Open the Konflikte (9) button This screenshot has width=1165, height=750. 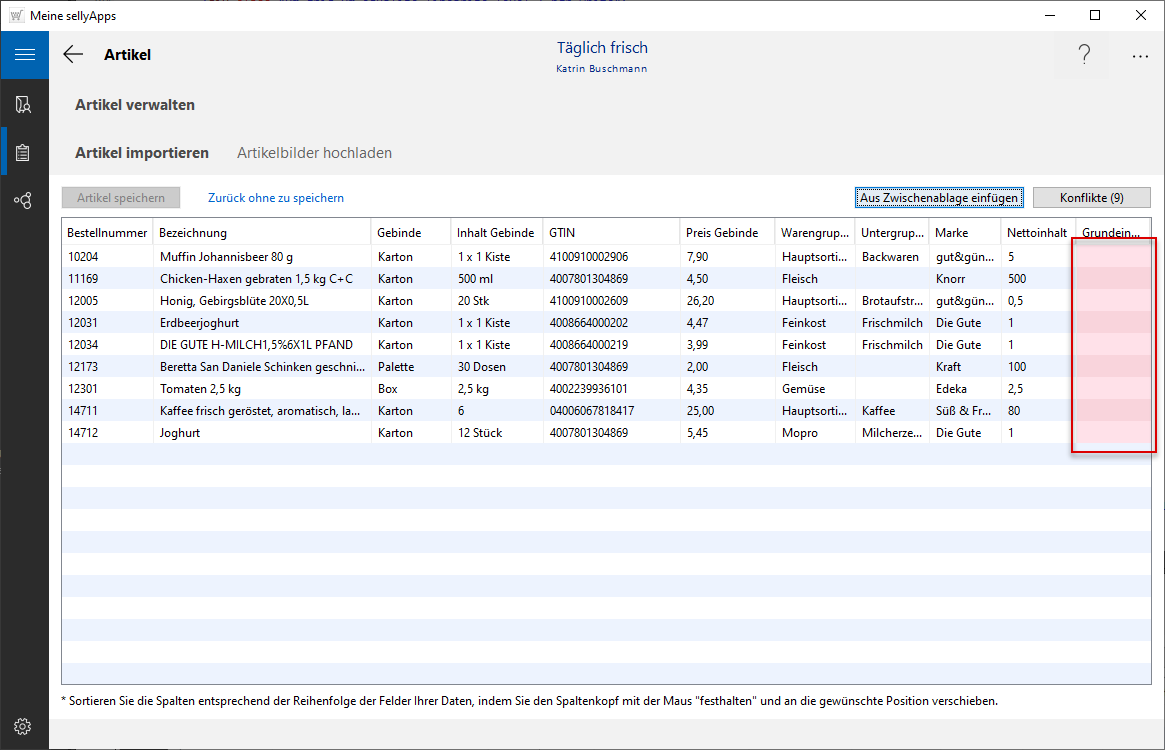point(1091,198)
